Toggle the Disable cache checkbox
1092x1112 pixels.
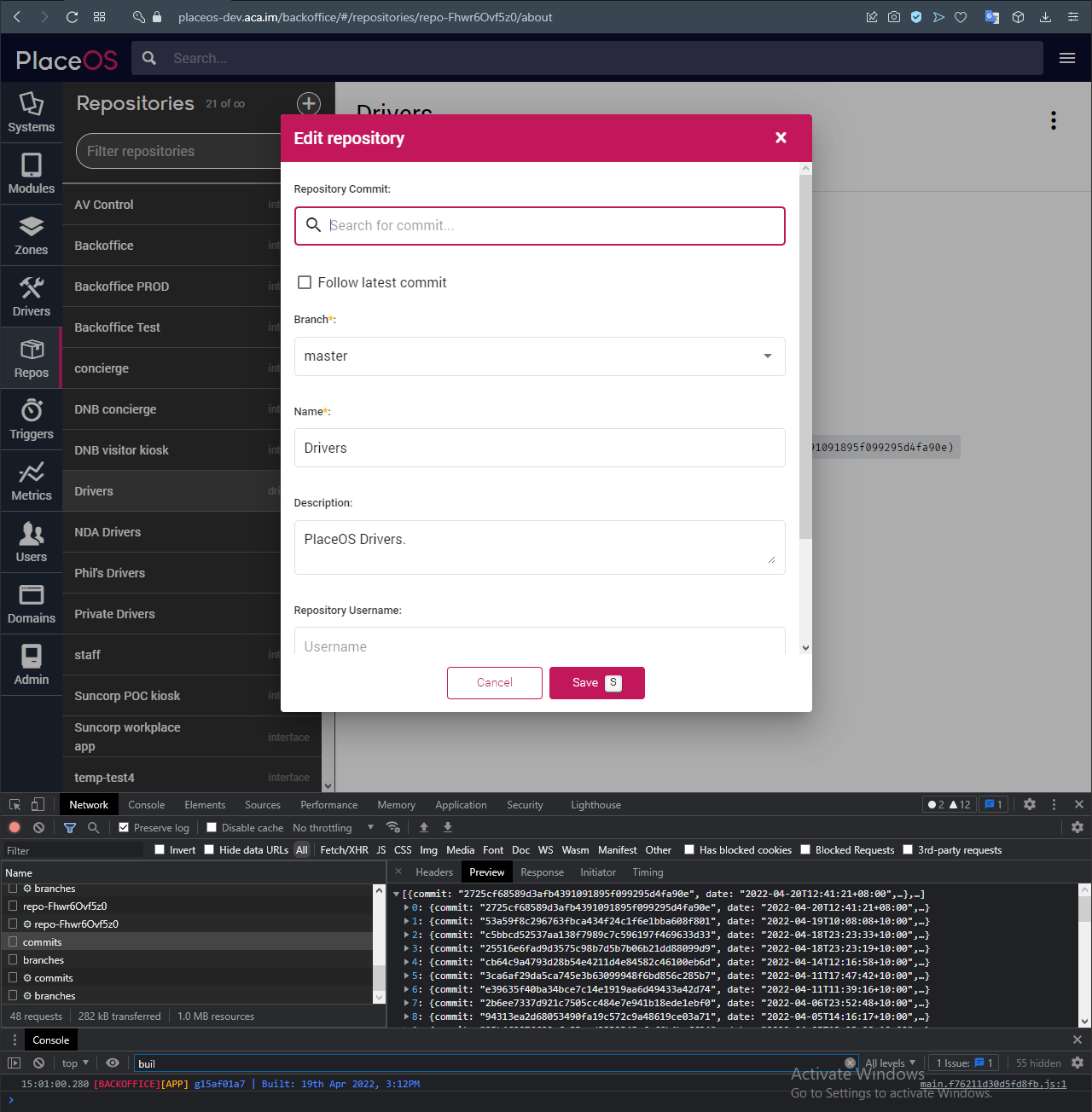pyautogui.click(x=211, y=827)
